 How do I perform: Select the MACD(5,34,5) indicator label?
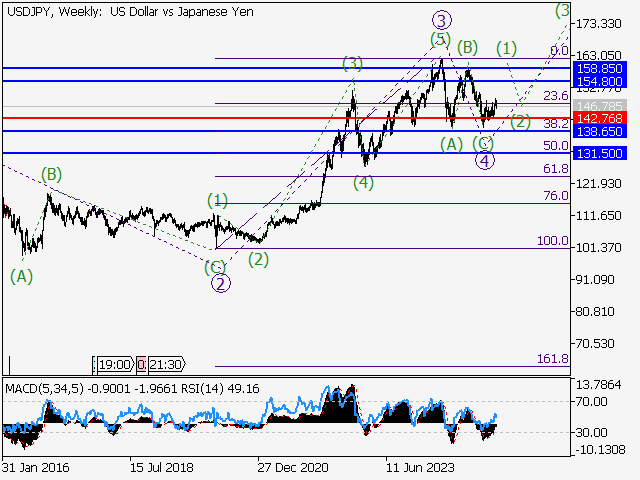[44, 388]
